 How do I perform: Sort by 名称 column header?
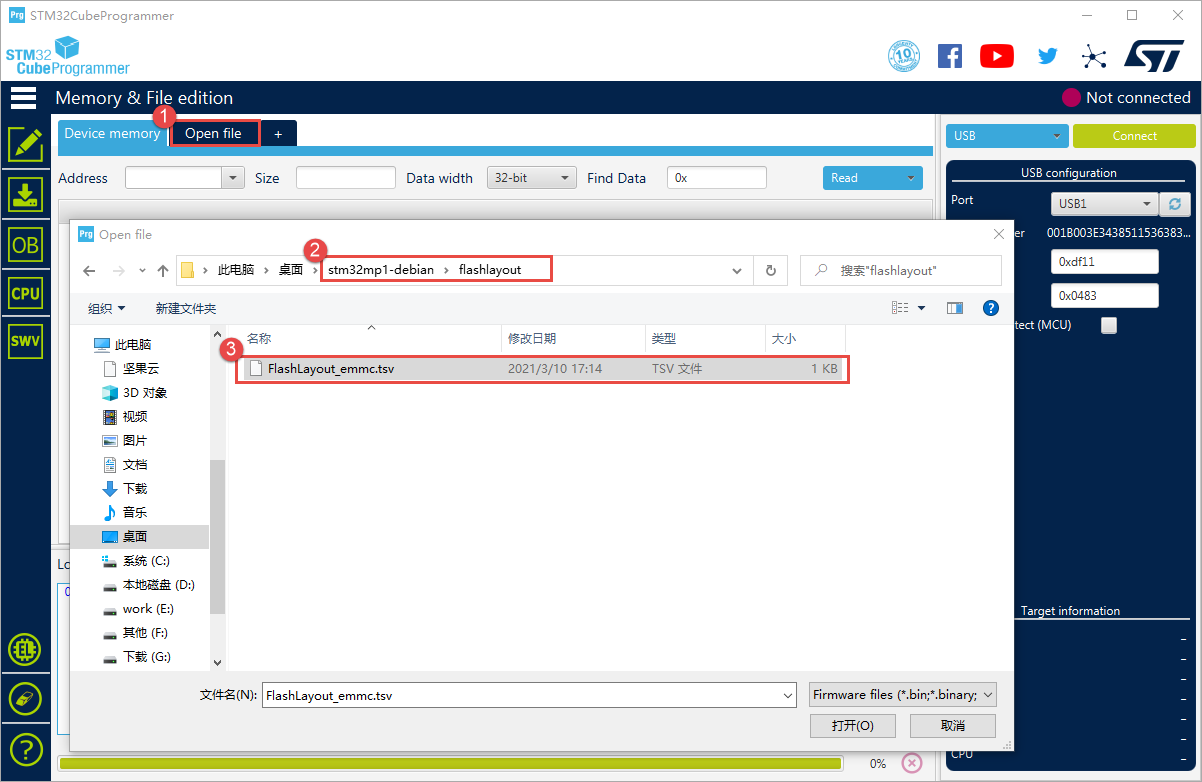369,339
